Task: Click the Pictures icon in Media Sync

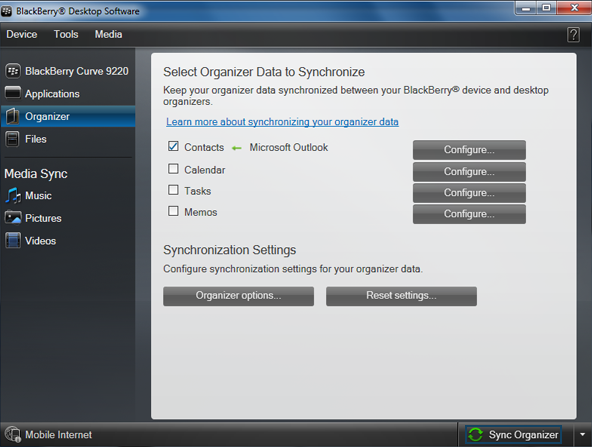Action: (x=13, y=218)
